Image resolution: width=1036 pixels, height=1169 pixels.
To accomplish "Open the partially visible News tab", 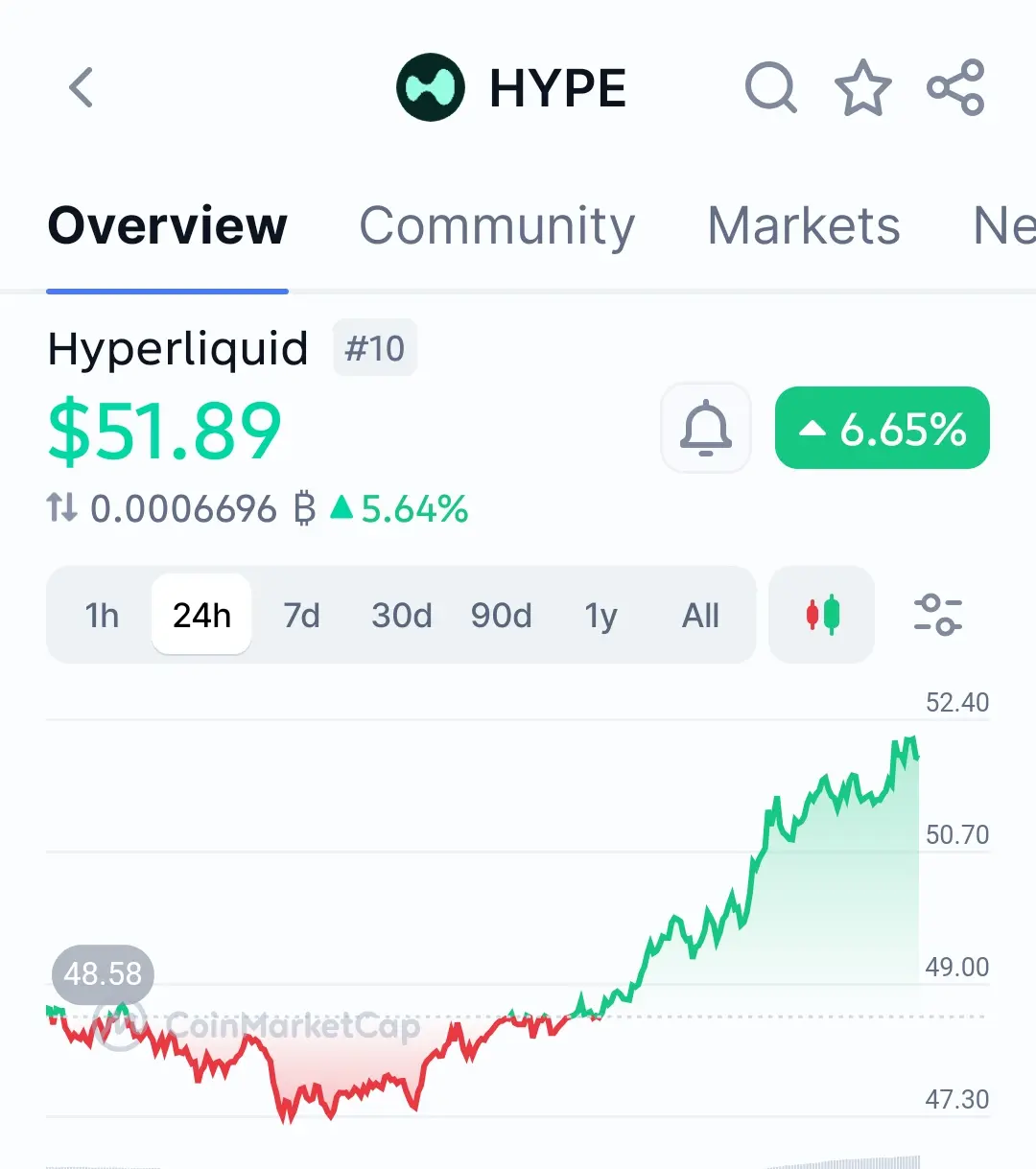I will coord(1004,226).
